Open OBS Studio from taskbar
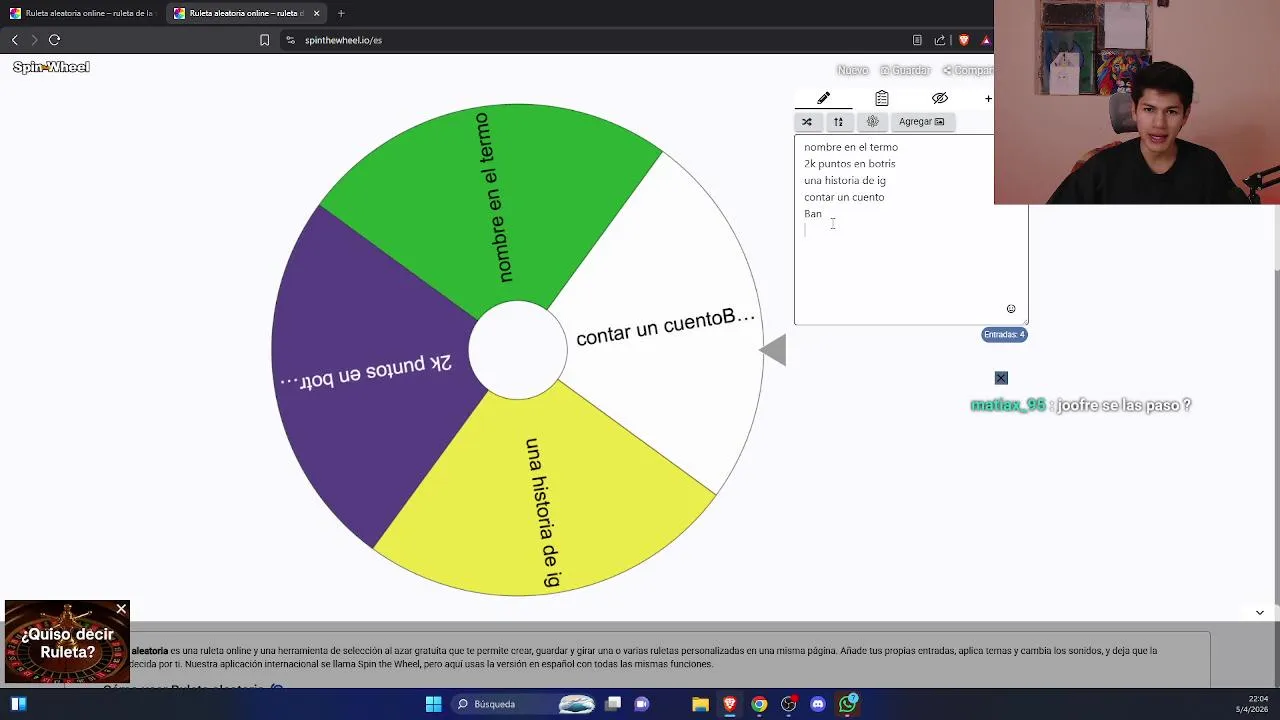Screen dimensions: 1280x720 (789, 704)
